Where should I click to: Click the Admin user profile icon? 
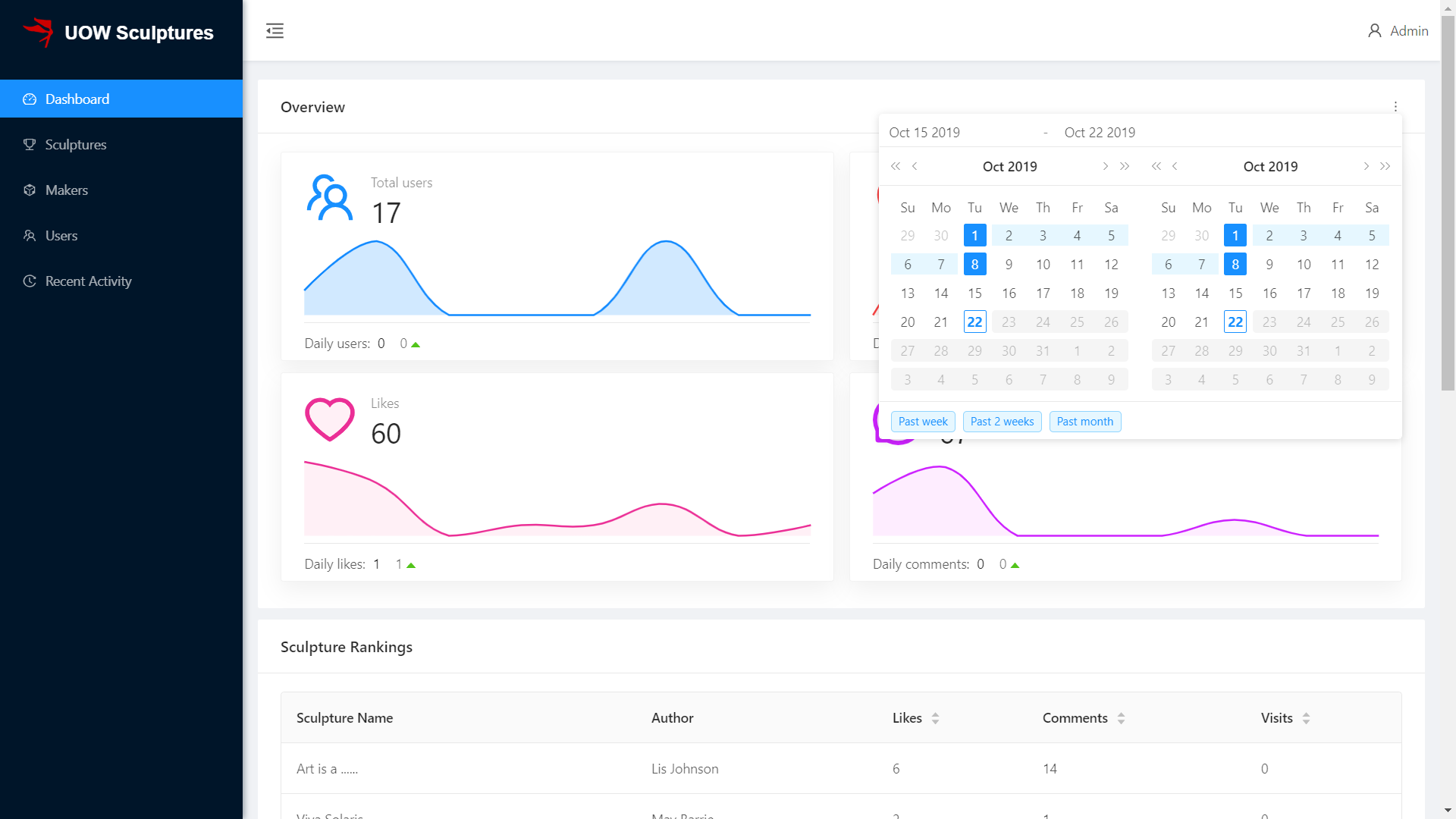coord(1374,31)
